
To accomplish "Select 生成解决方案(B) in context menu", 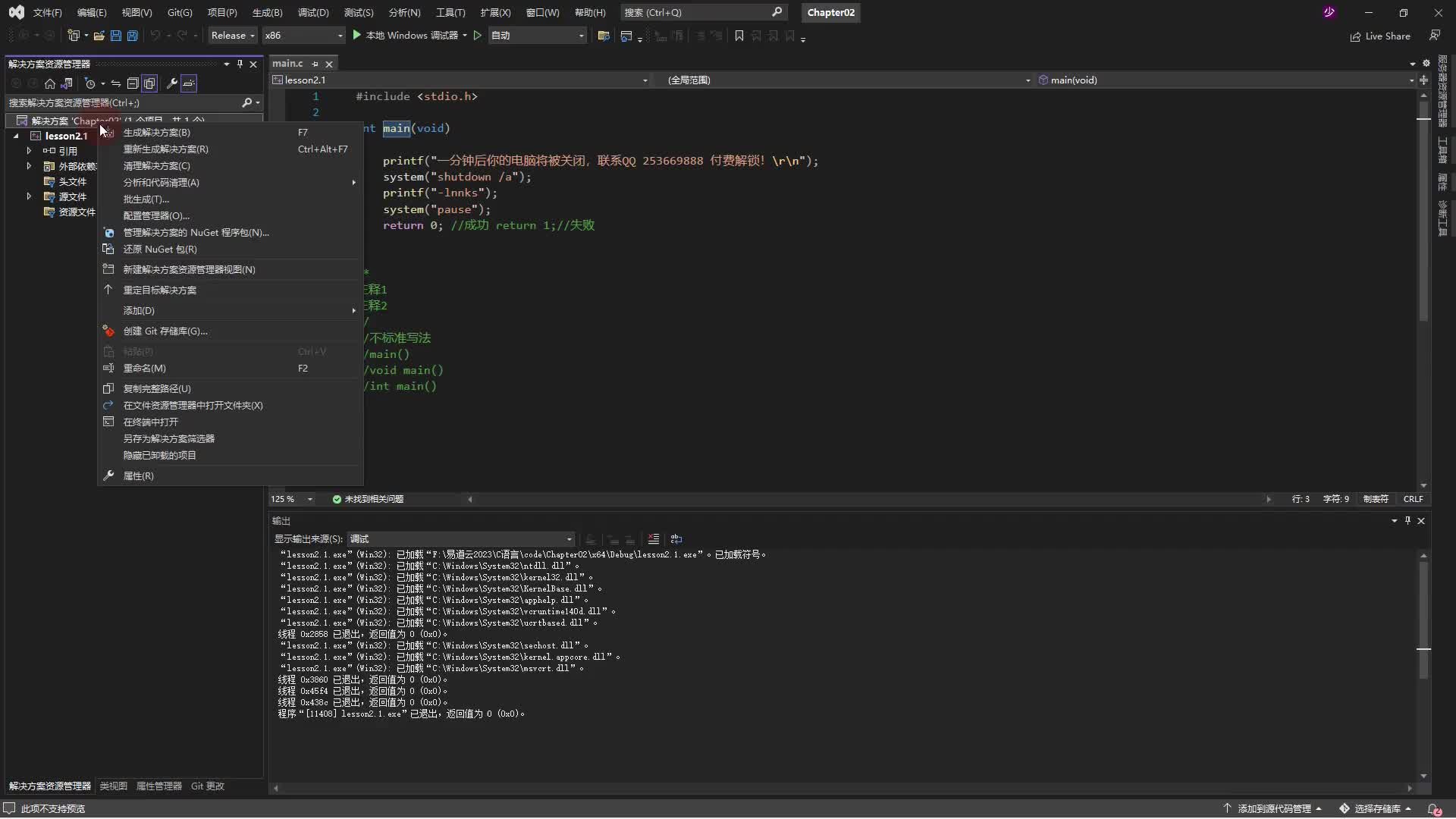I will [x=231, y=132].
